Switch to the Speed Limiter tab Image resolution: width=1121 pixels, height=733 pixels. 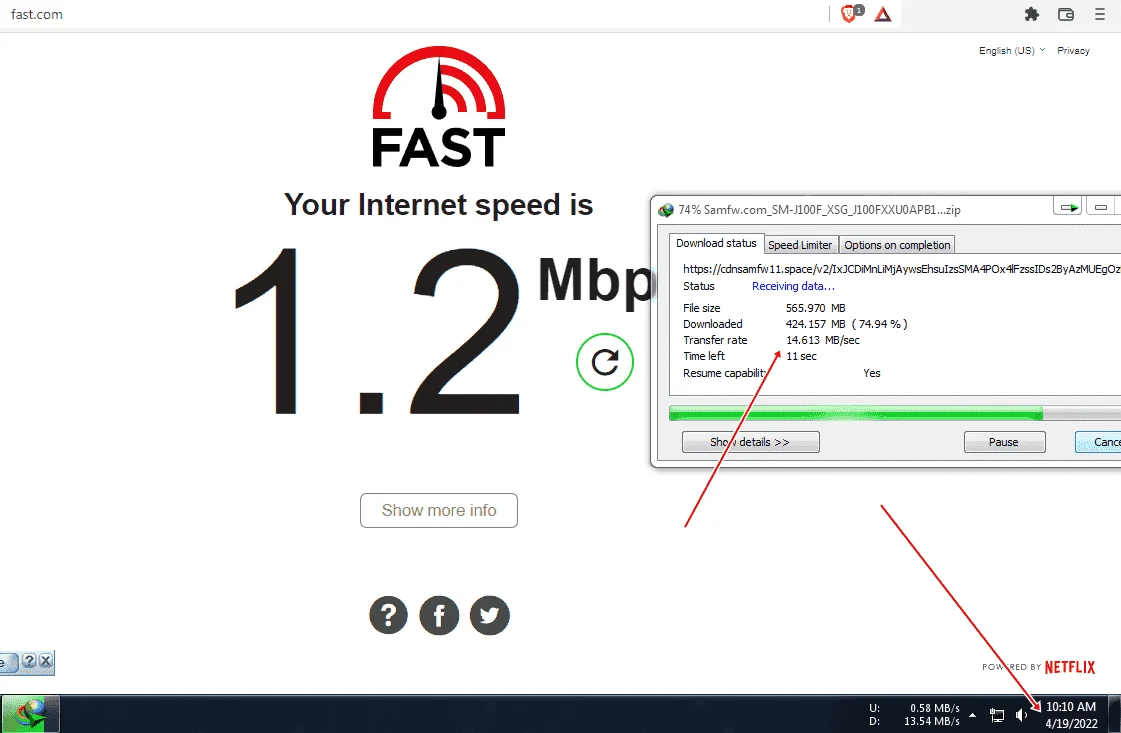(800, 245)
